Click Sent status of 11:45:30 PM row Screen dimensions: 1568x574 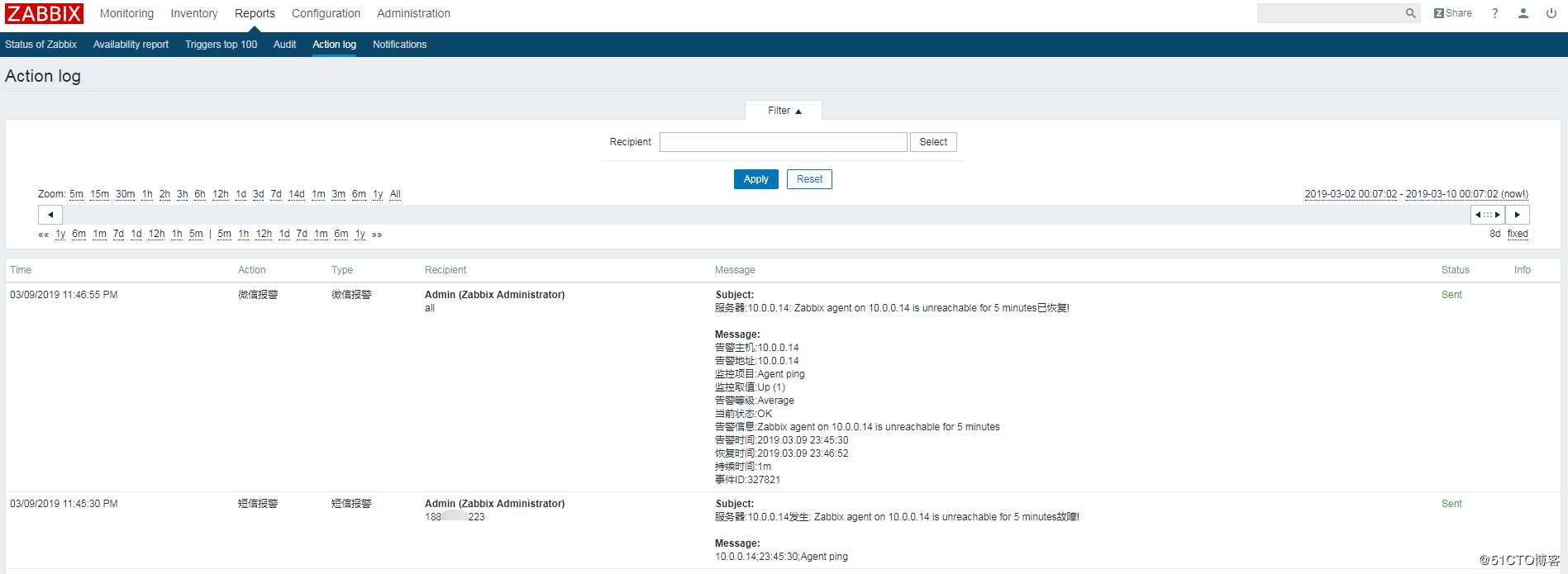pyautogui.click(x=1451, y=504)
